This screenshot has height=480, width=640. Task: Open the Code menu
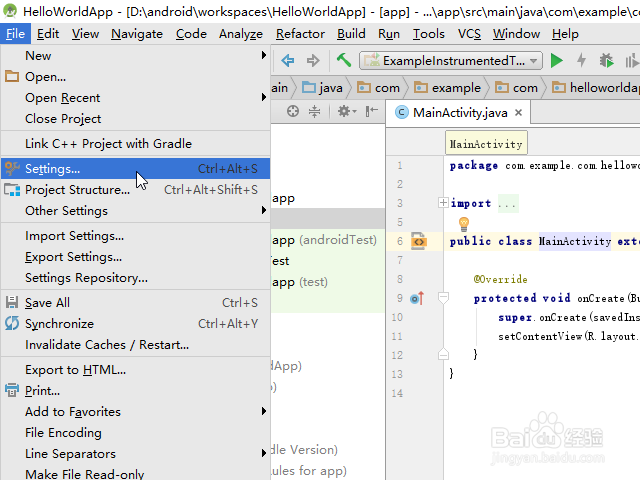191,34
